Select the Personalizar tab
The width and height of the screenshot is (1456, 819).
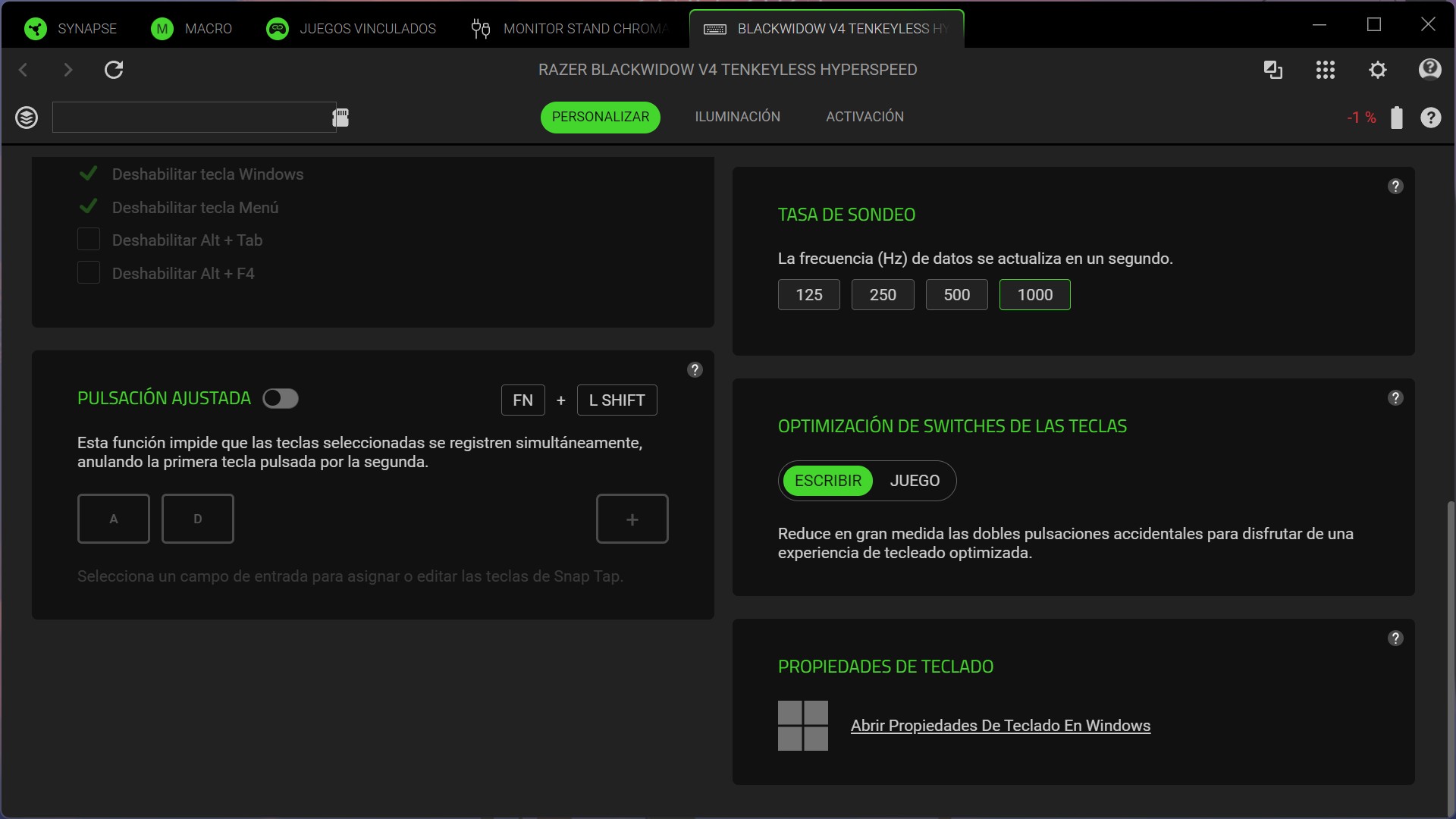(x=601, y=117)
